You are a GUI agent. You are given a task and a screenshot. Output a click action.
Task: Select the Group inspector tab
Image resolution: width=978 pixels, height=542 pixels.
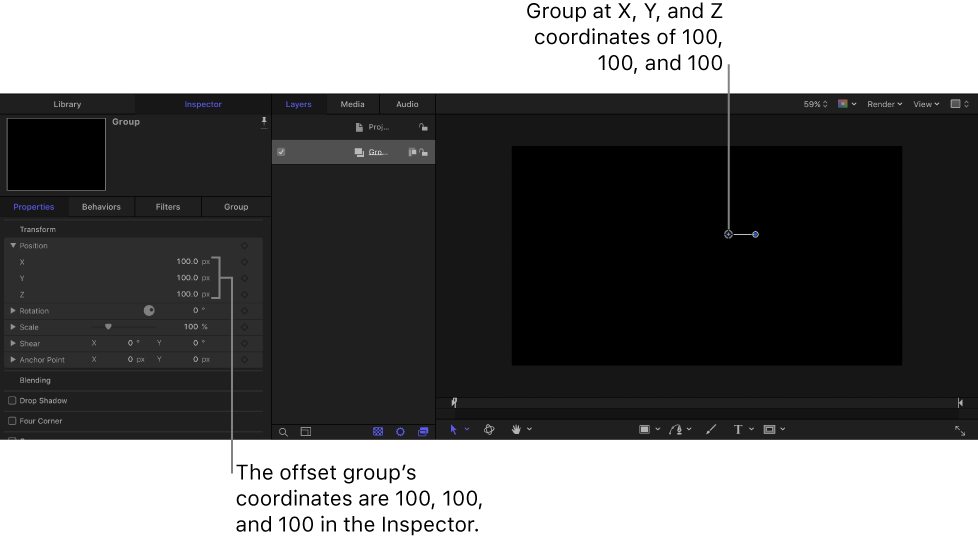pos(236,206)
